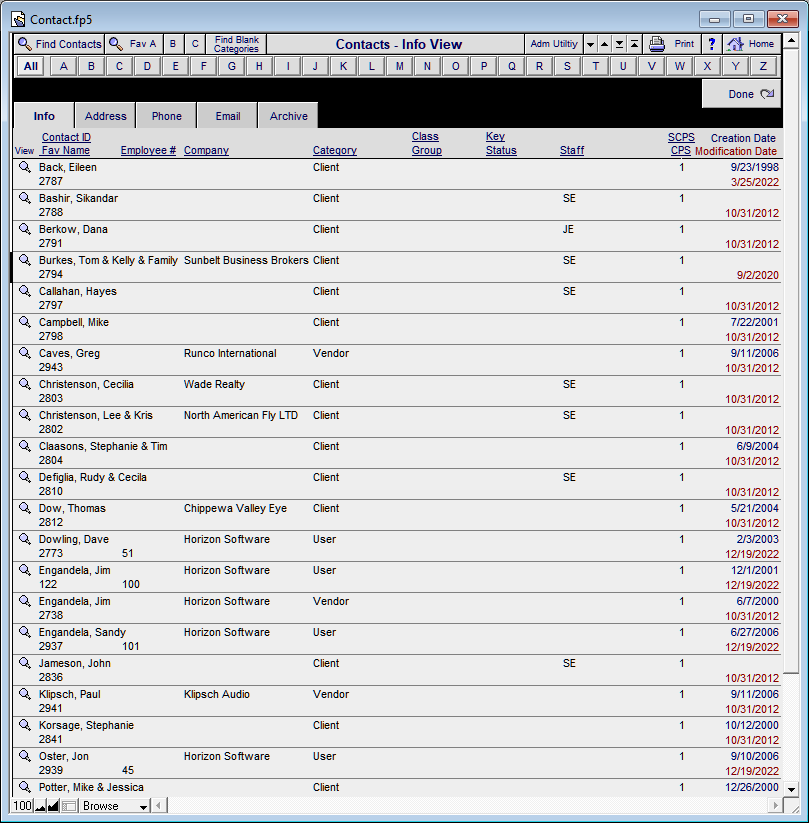Click magnifier icon for Defiglia, Rudy & Cecila

tap(25, 477)
